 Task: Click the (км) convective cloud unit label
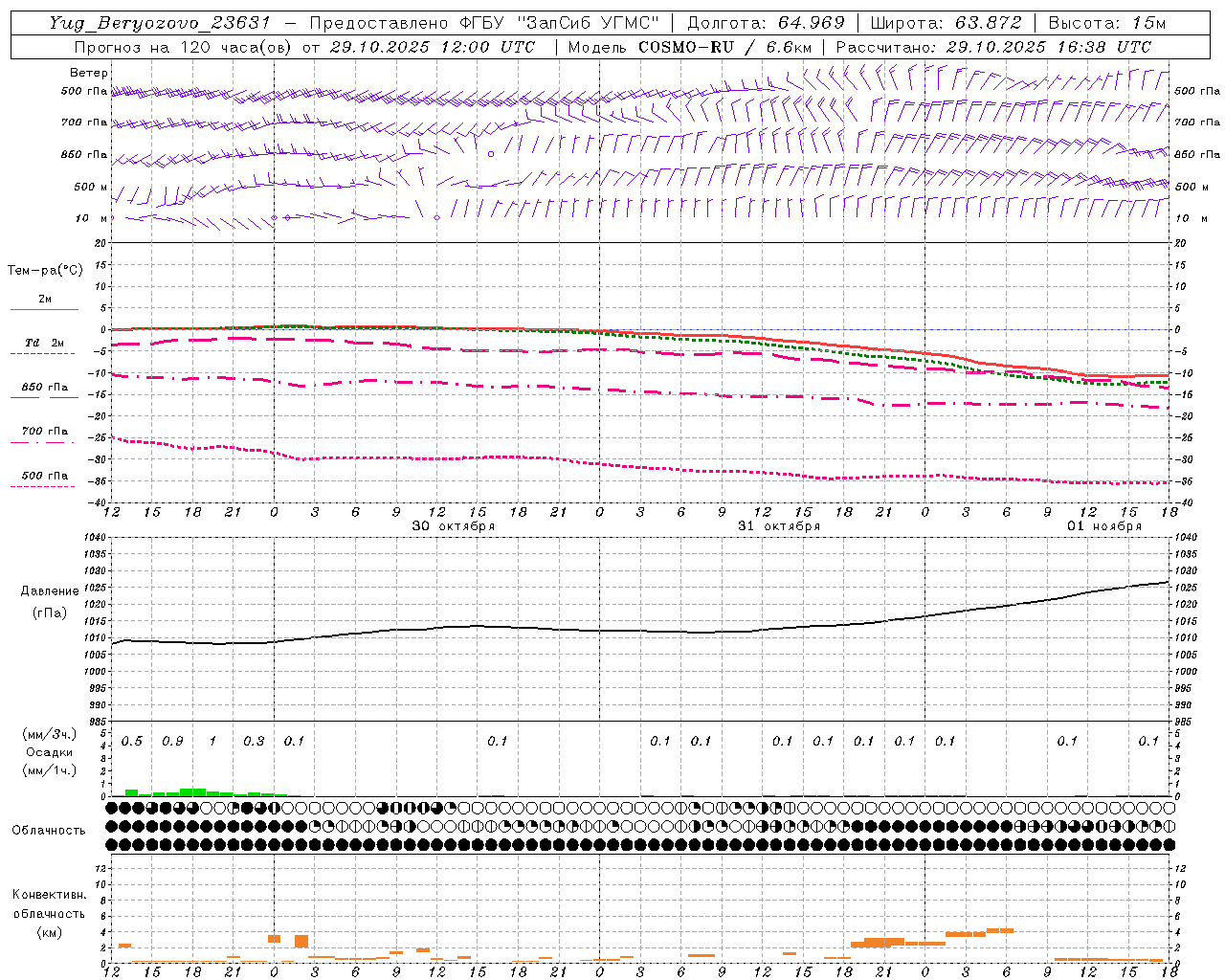click(50, 932)
